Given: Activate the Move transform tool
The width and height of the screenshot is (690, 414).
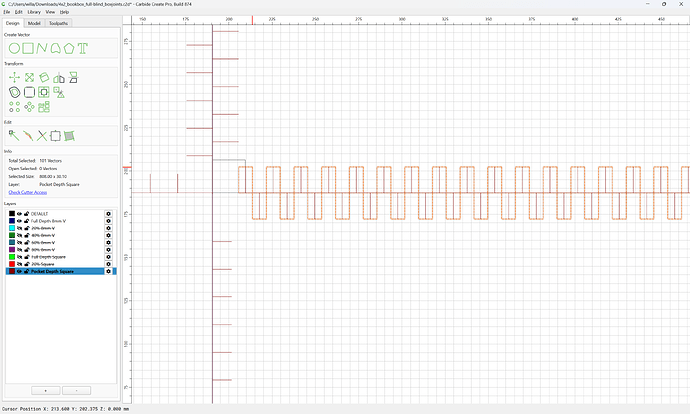Looking at the screenshot, I should click(x=15, y=78).
